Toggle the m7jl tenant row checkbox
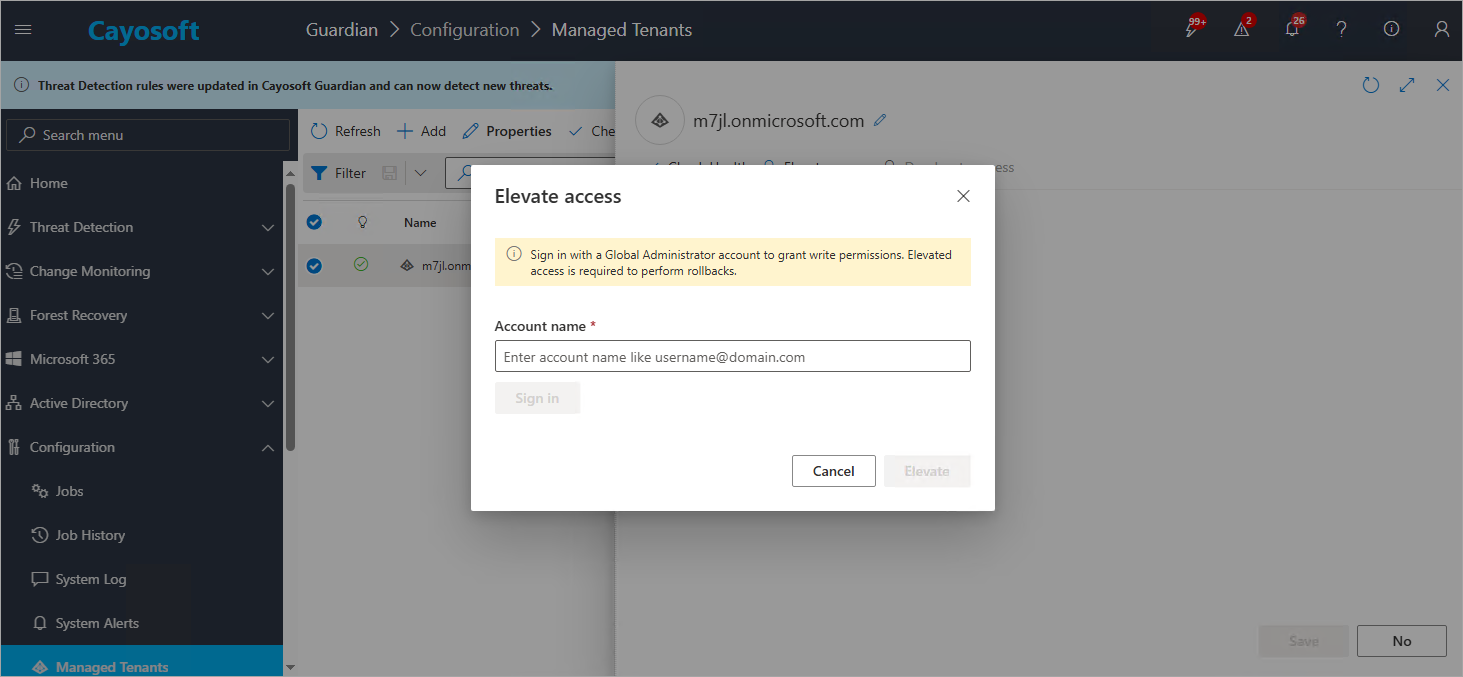The height and width of the screenshot is (677, 1463). [314, 265]
